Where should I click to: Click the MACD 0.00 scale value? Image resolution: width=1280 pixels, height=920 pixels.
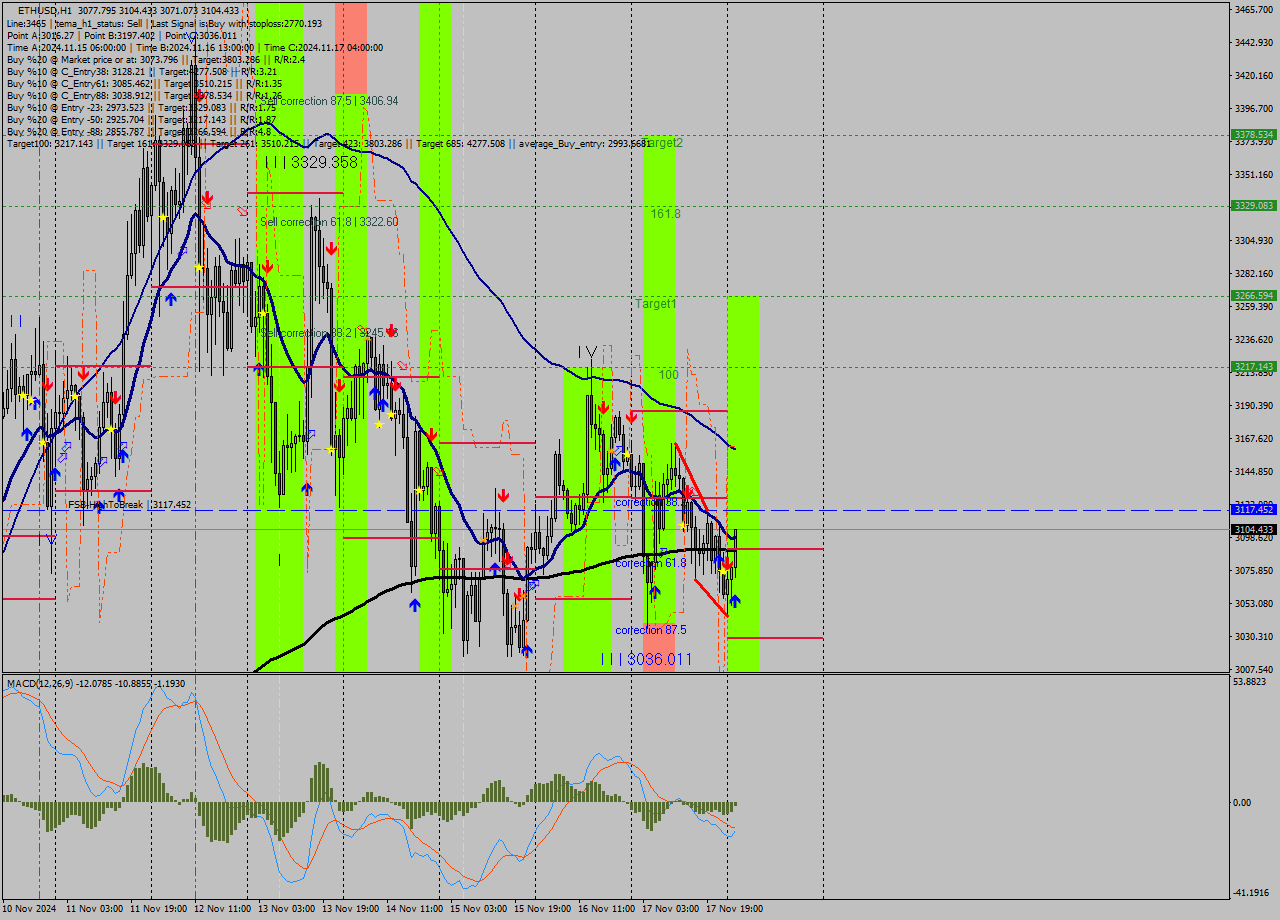click(1242, 802)
